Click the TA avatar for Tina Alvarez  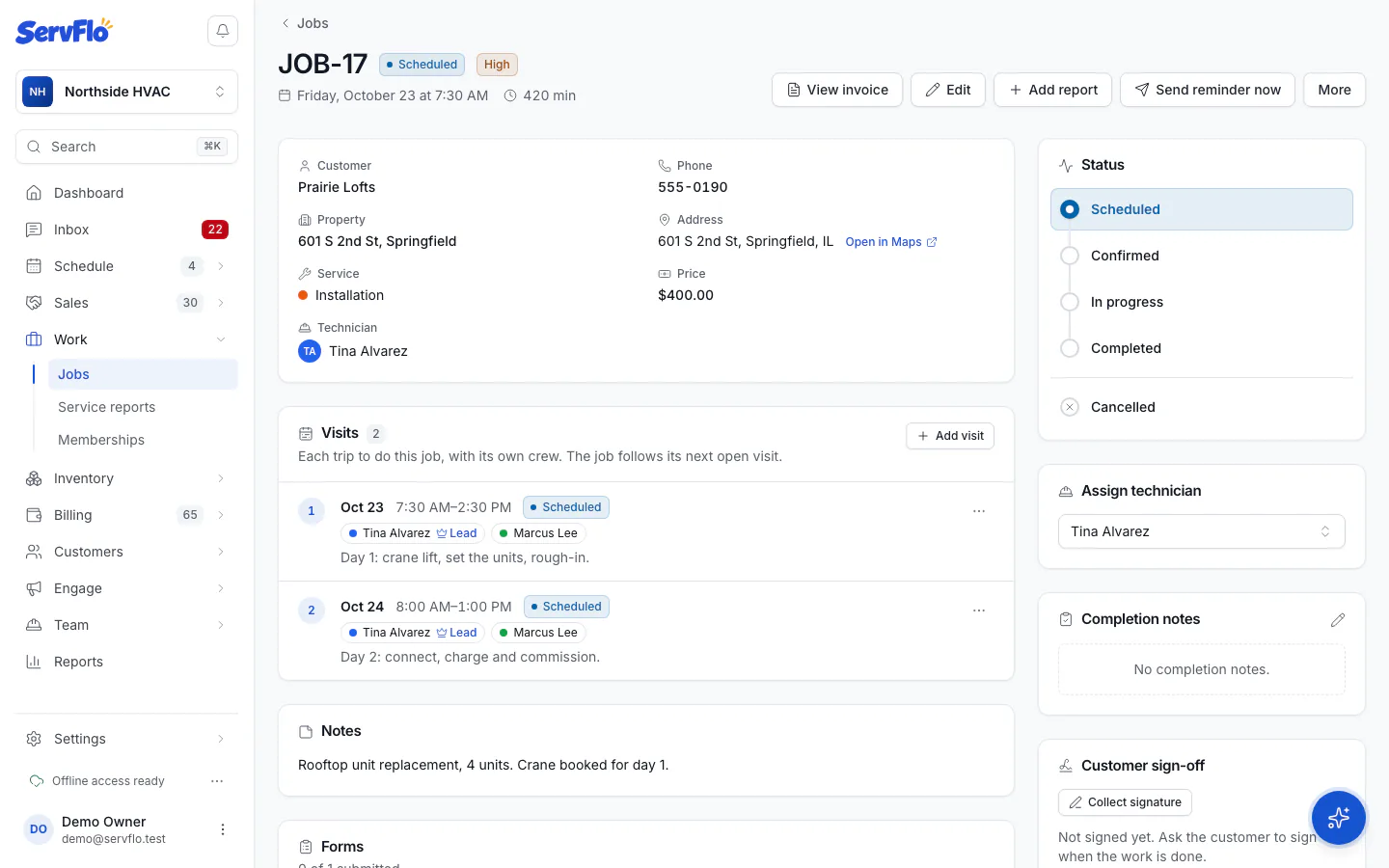click(310, 351)
